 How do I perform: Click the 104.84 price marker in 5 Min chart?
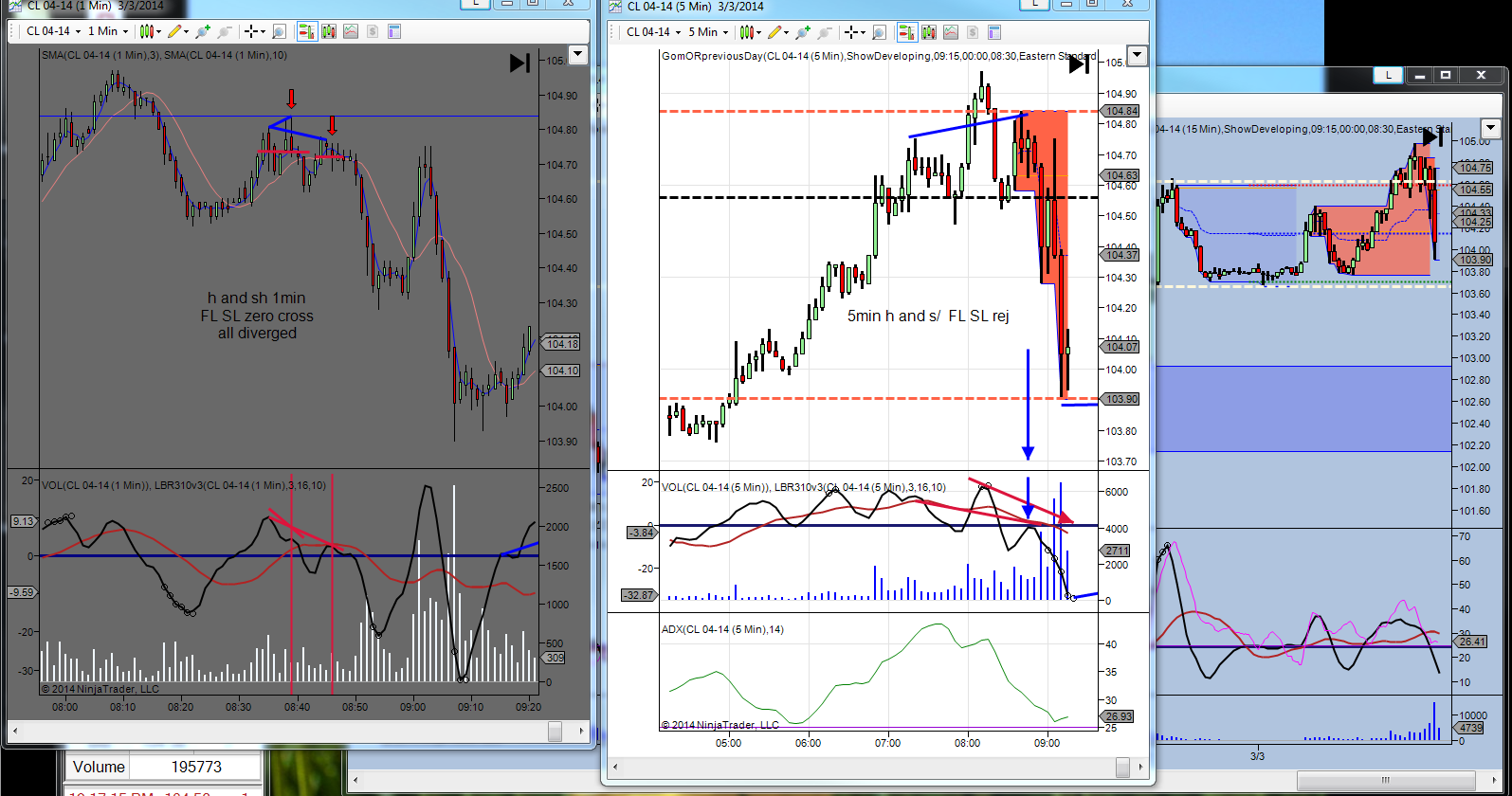1121,111
